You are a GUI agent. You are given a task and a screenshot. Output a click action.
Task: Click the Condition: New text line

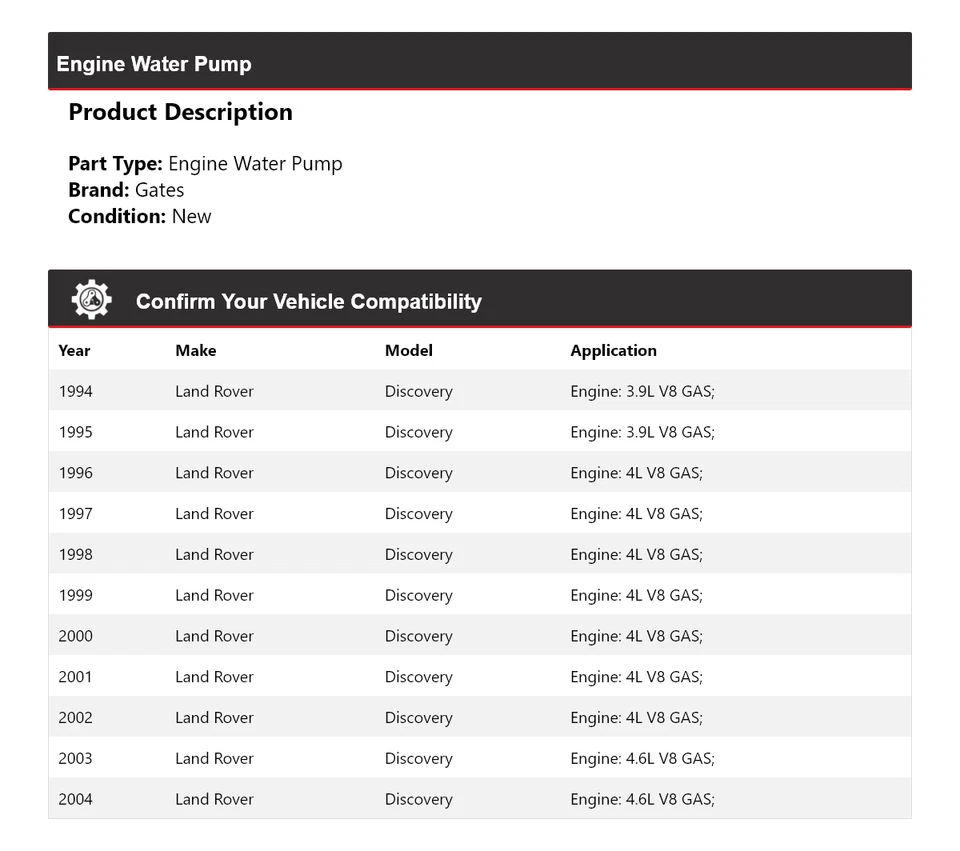140,216
